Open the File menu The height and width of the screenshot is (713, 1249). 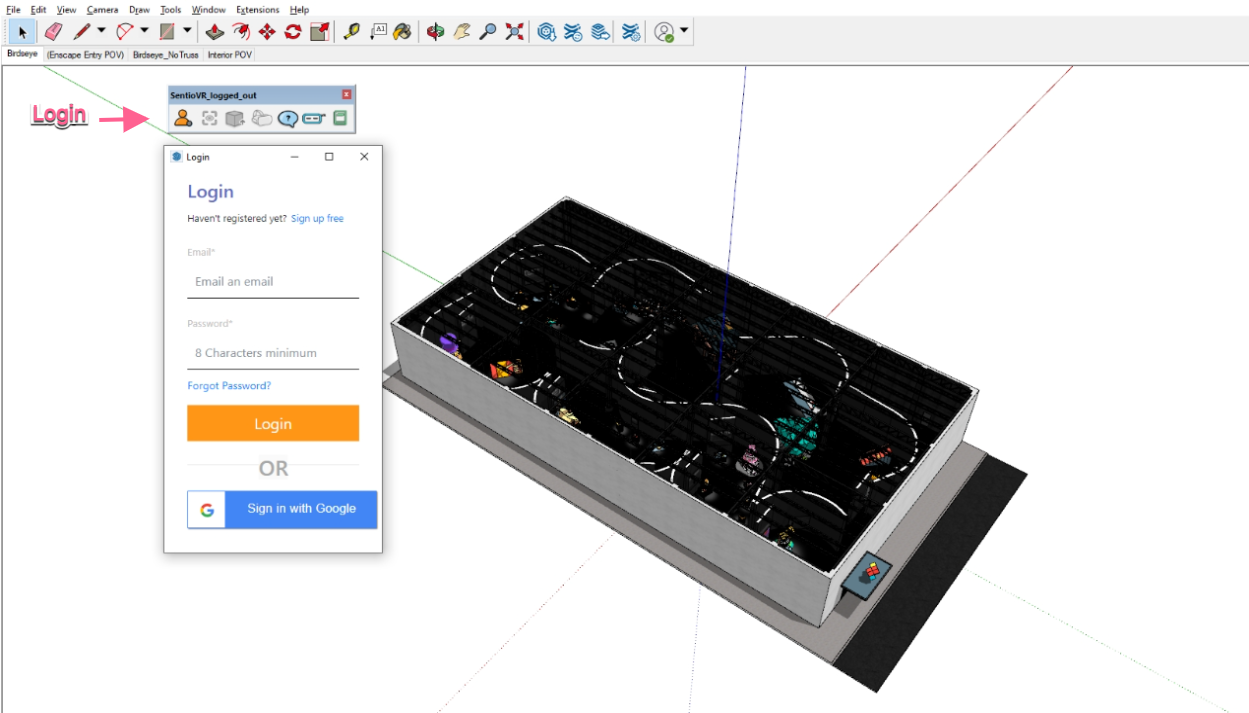click(x=13, y=9)
